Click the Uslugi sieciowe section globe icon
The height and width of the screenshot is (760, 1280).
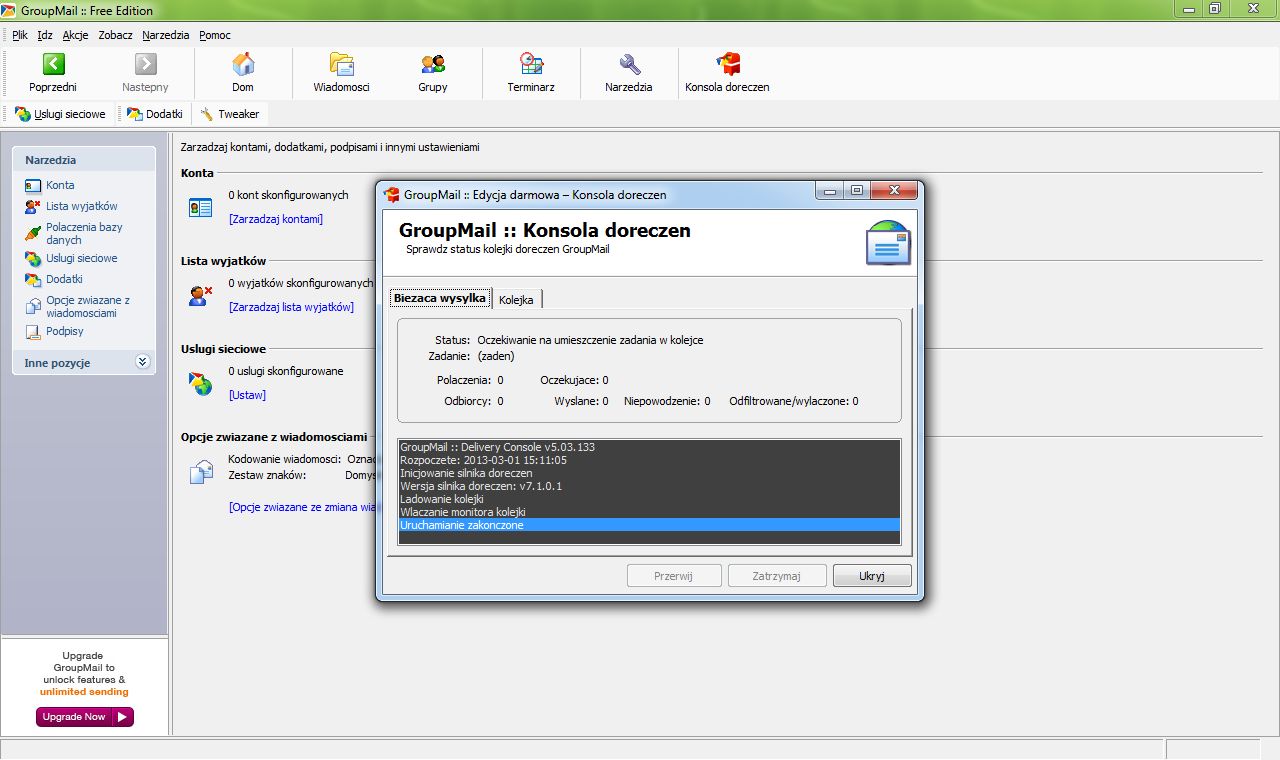201,383
